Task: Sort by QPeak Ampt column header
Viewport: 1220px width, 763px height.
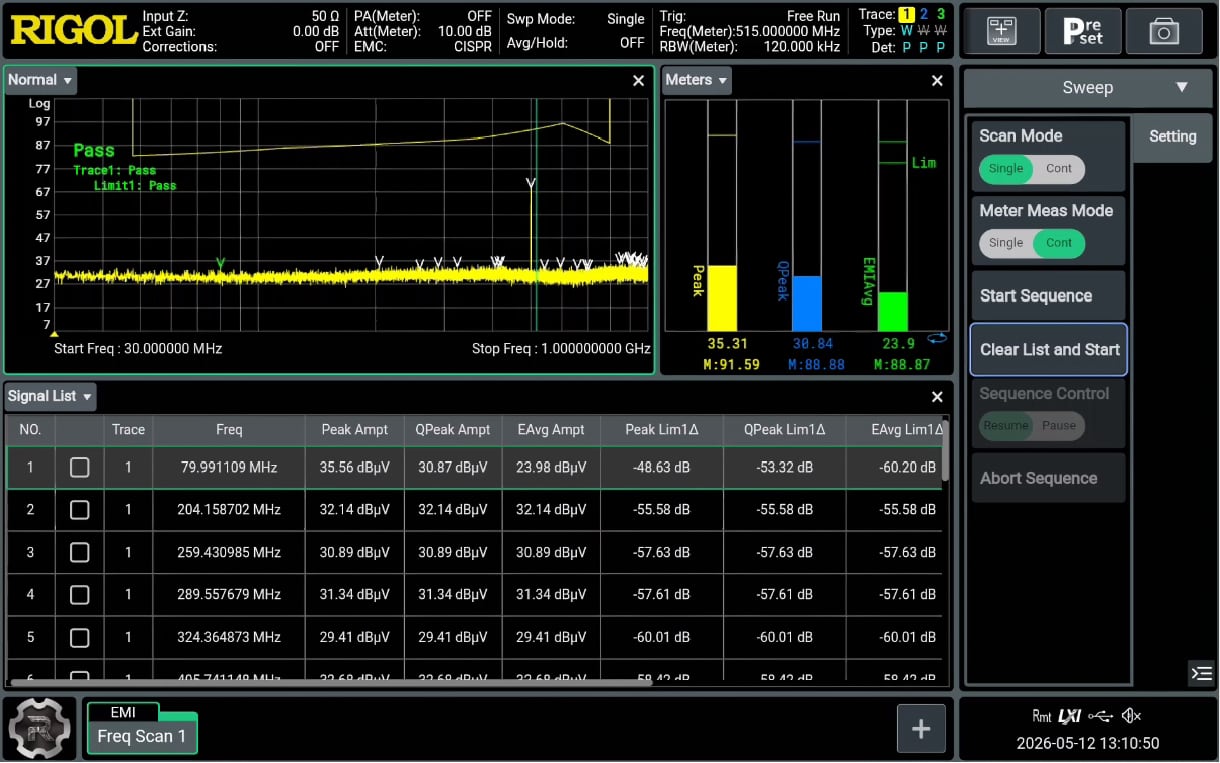Action: point(453,430)
